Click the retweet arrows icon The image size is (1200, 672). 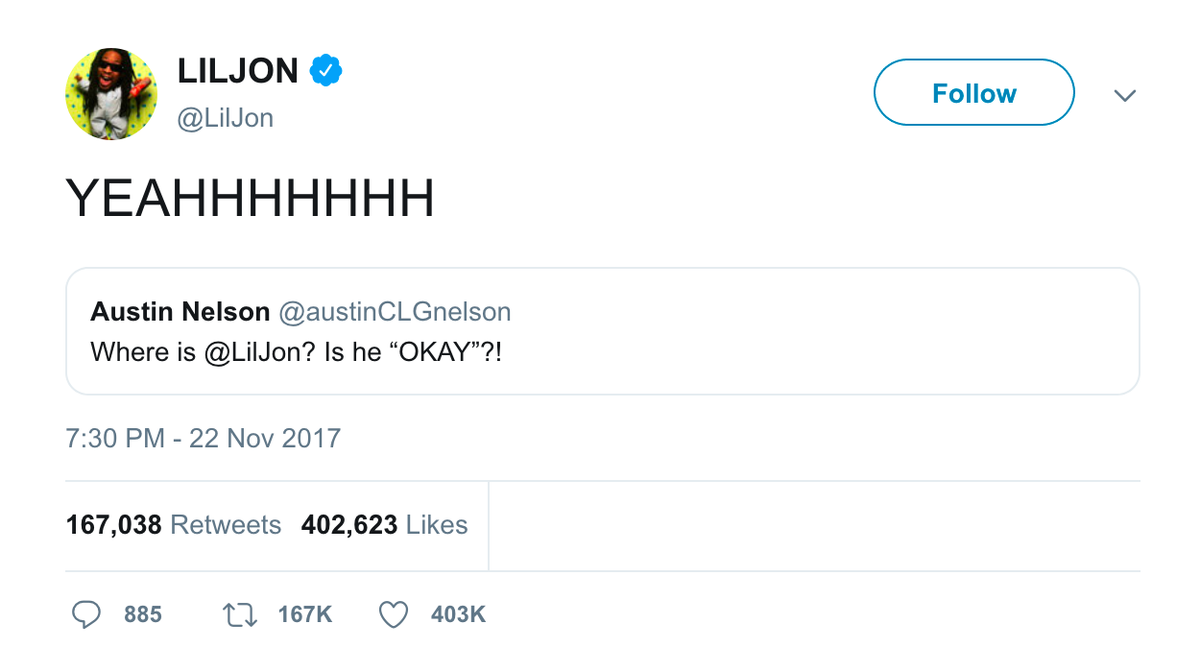click(x=240, y=613)
